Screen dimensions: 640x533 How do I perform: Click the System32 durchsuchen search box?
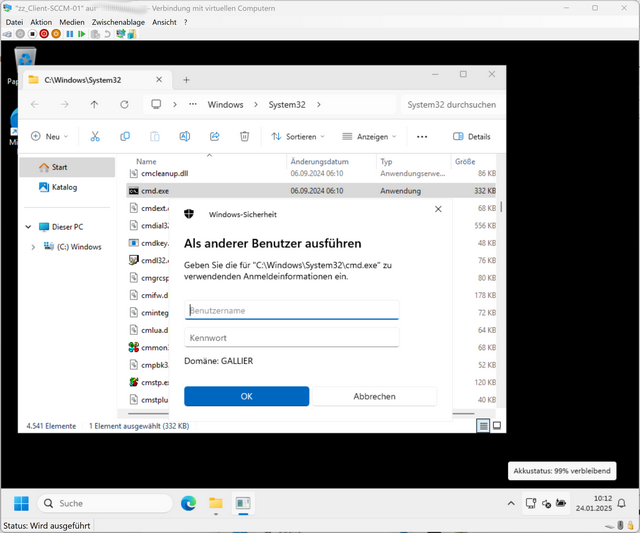(x=451, y=104)
